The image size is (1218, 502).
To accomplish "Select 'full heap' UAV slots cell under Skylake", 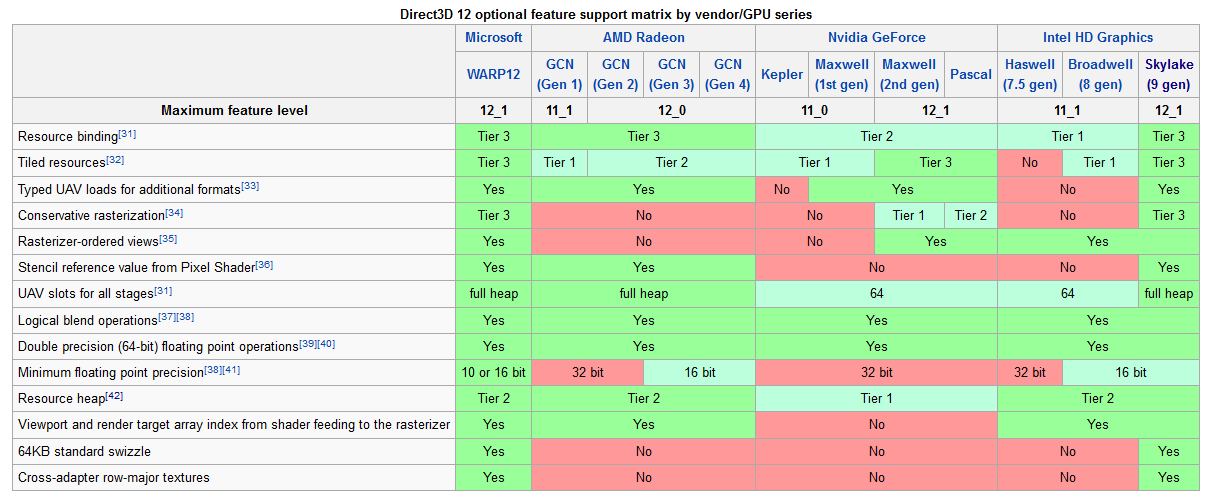I will 1169,294.
